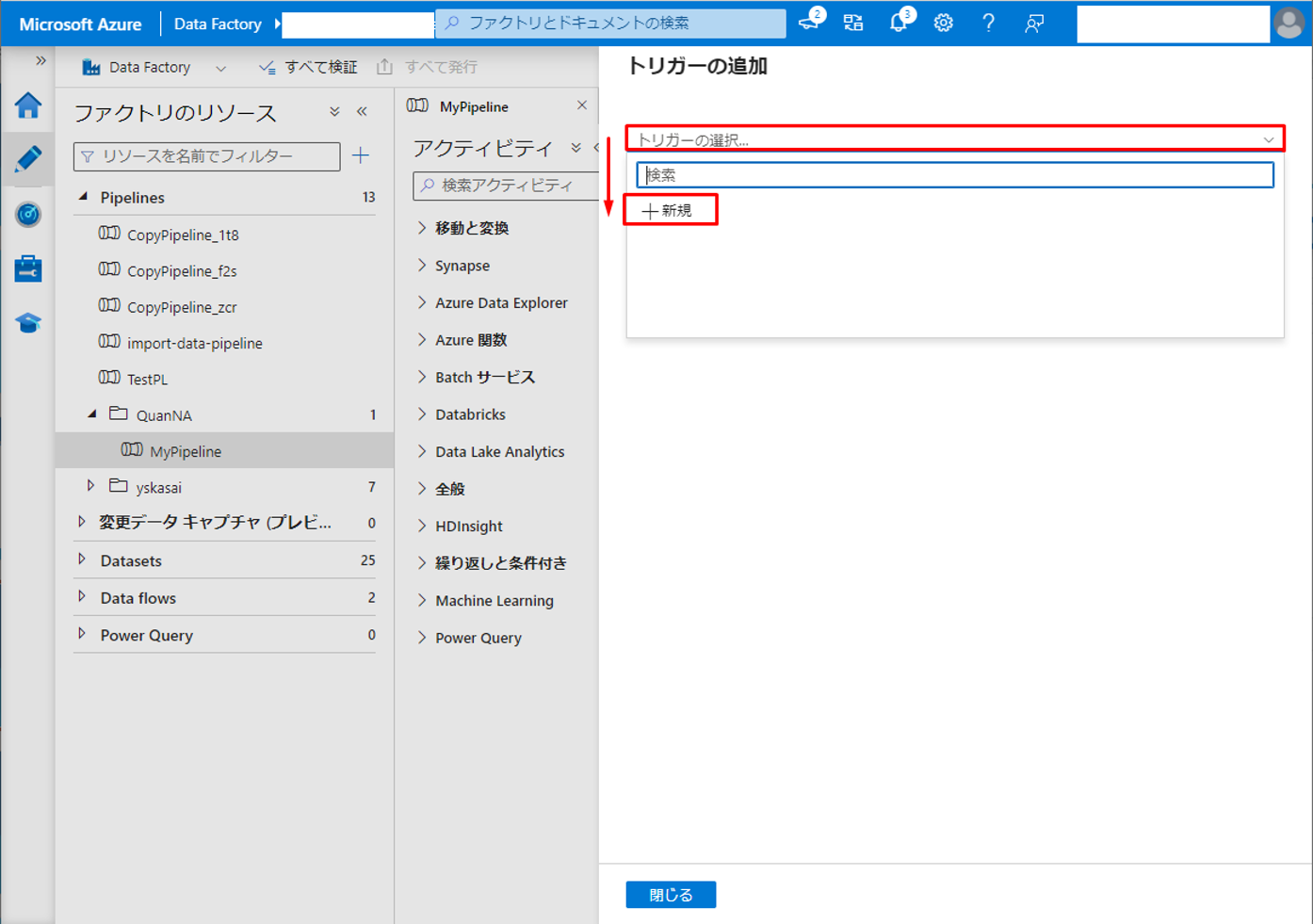
Task: Select the Author pencil icon
Action: coord(28,159)
